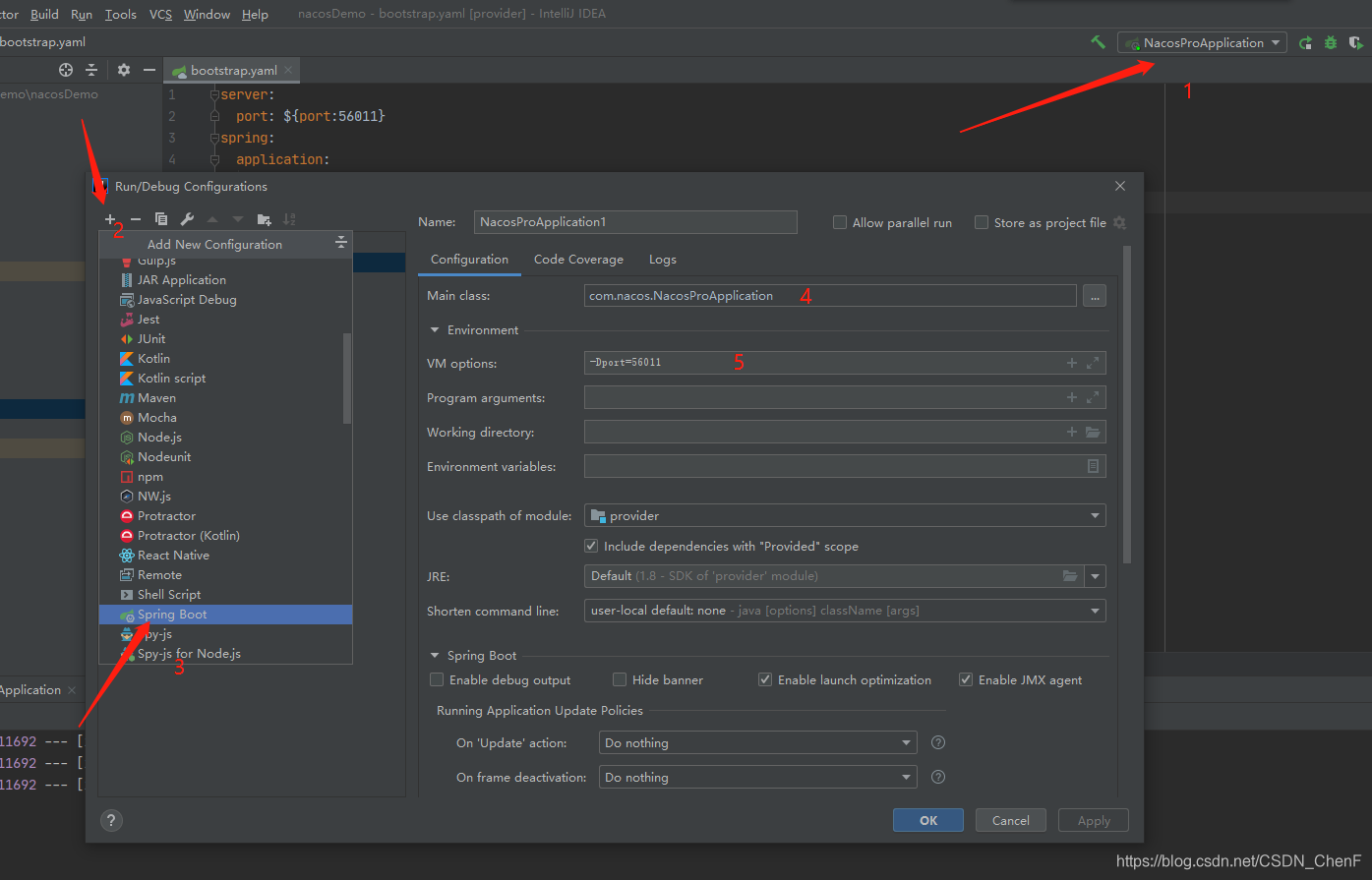1372x880 pixels.
Task: Open the NacosProApplication run configuration dropdown
Action: click(1202, 42)
